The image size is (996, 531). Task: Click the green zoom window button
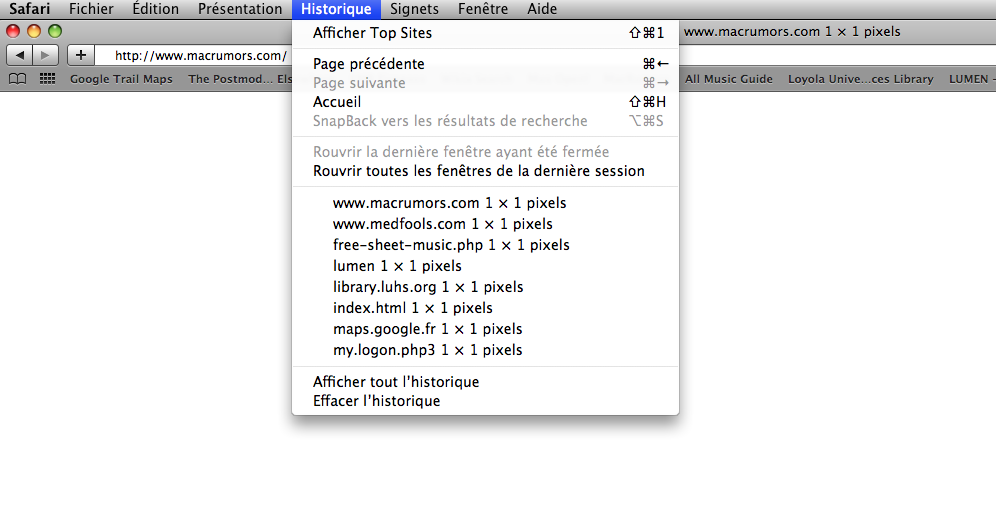(x=55, y=31)
